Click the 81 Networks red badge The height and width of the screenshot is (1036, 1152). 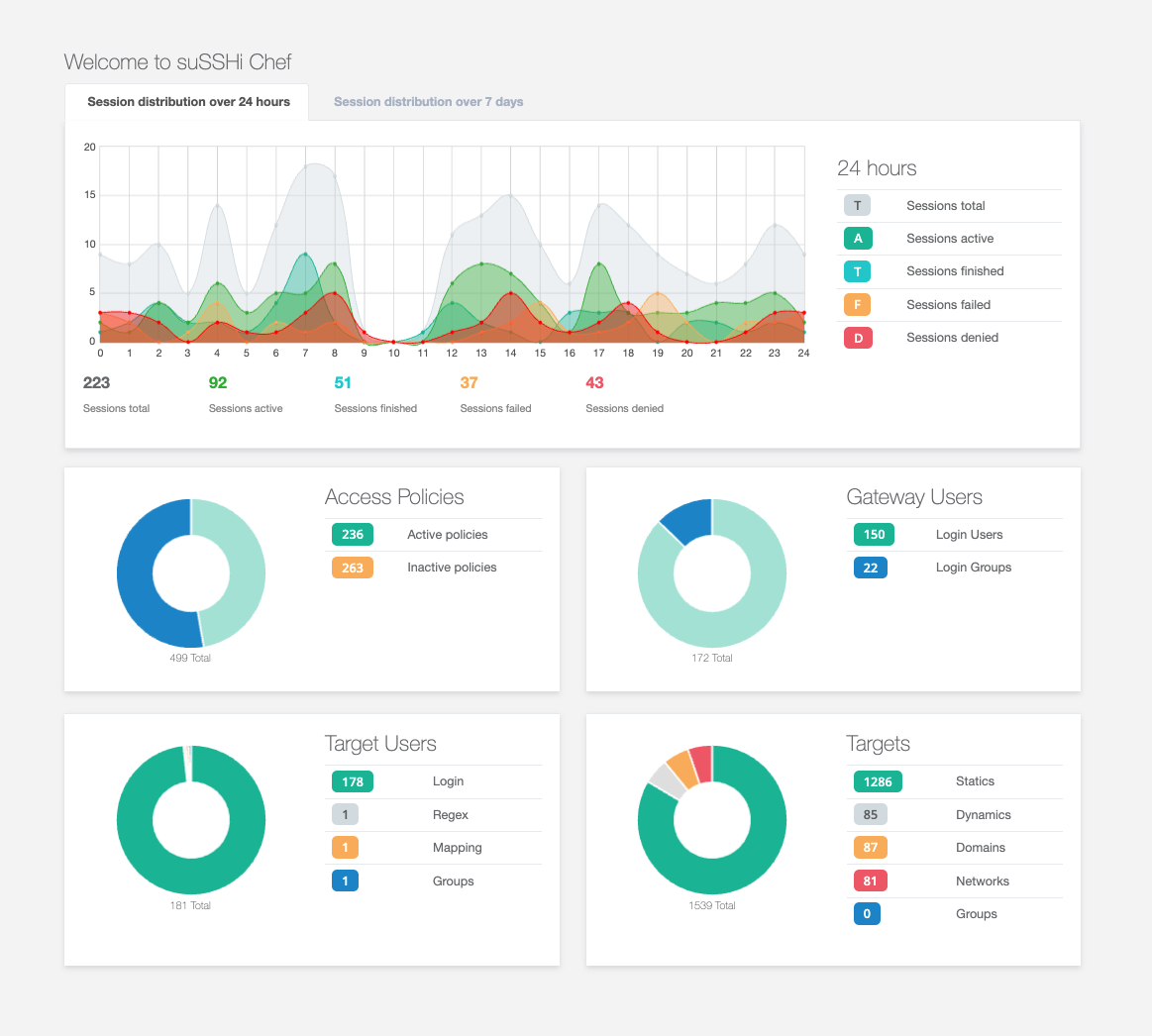pyautogui.click(x=870, y=881)
